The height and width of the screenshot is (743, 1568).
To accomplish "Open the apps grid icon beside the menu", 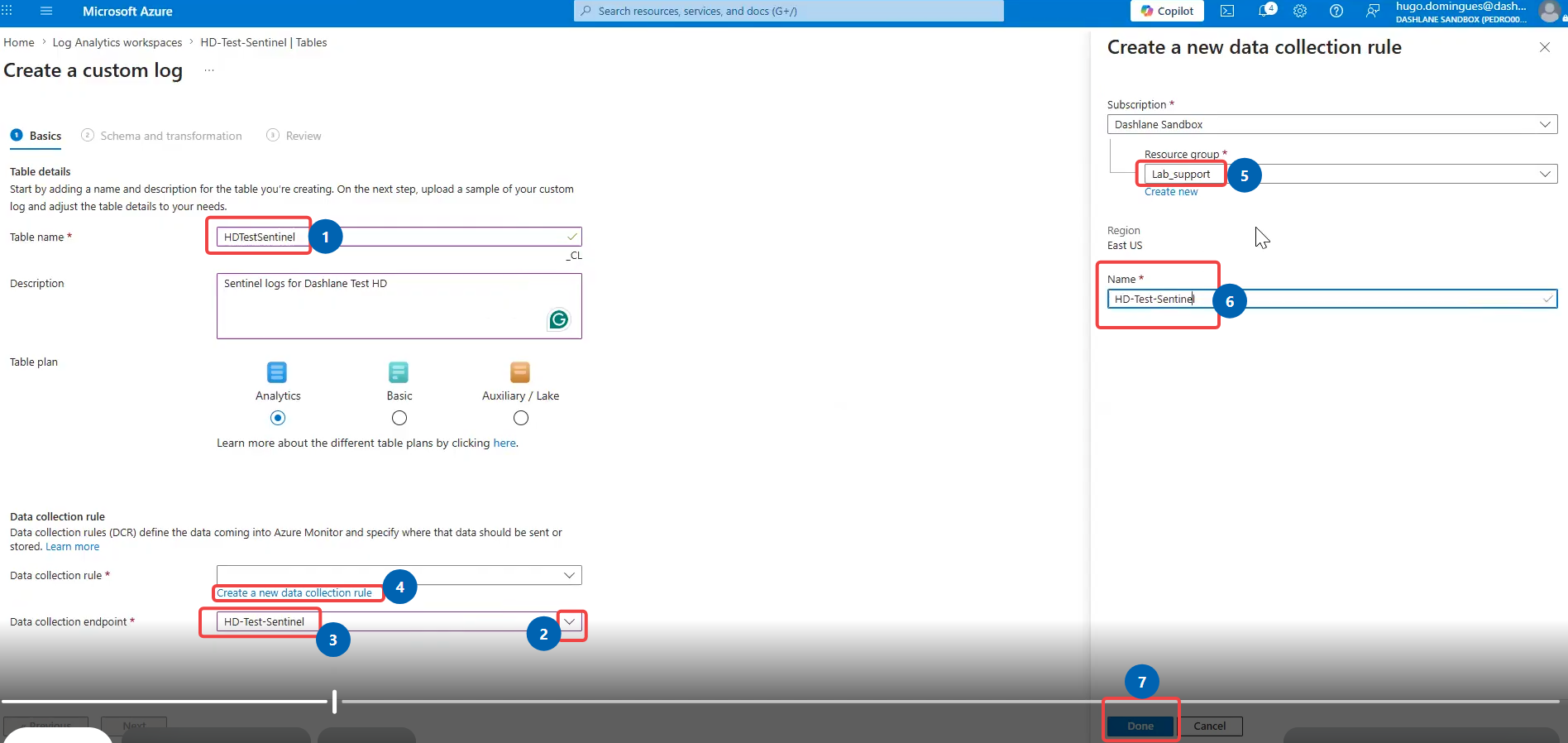I will (7, 12).
